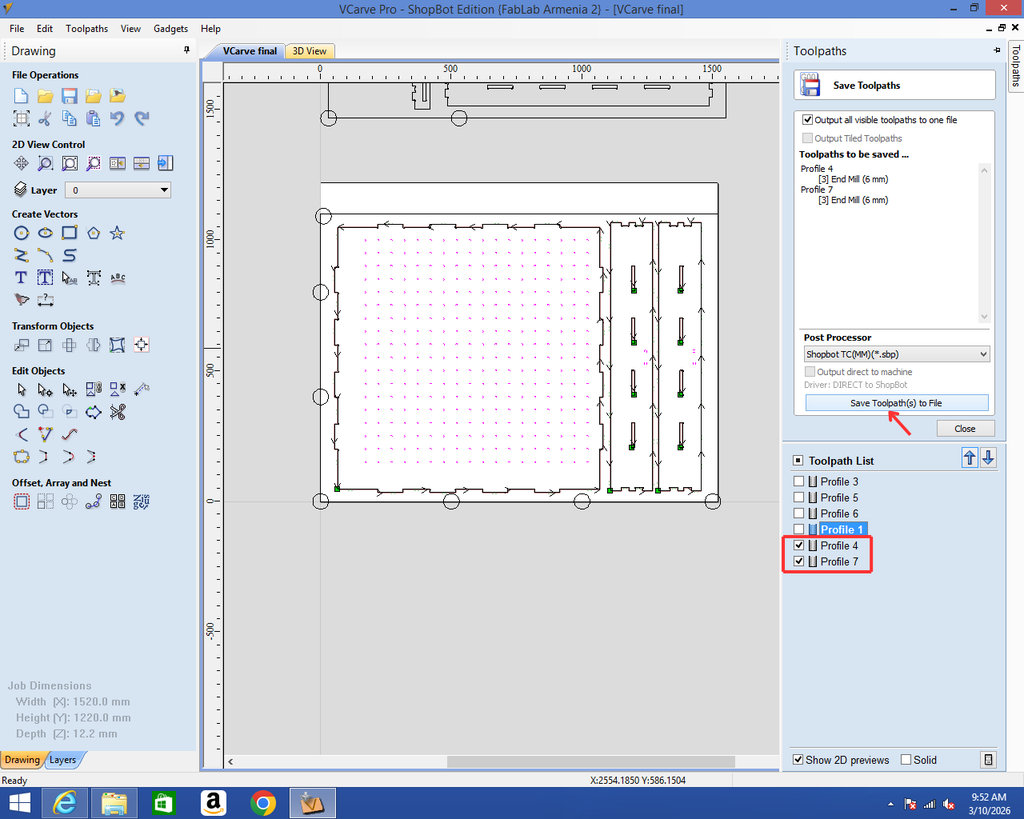Select the Draw Rectangle tool

(x=69, y=233)
